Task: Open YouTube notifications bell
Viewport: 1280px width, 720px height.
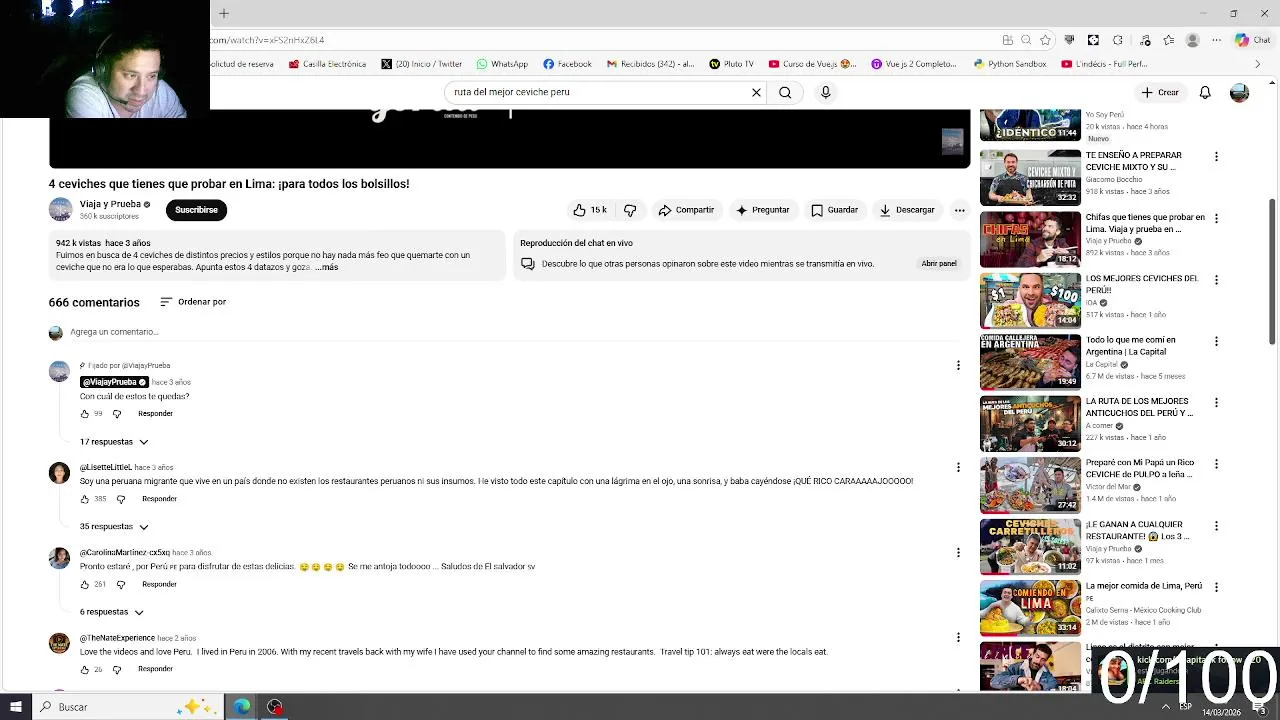Action: pyautogui.click(x=1205, y=92)
